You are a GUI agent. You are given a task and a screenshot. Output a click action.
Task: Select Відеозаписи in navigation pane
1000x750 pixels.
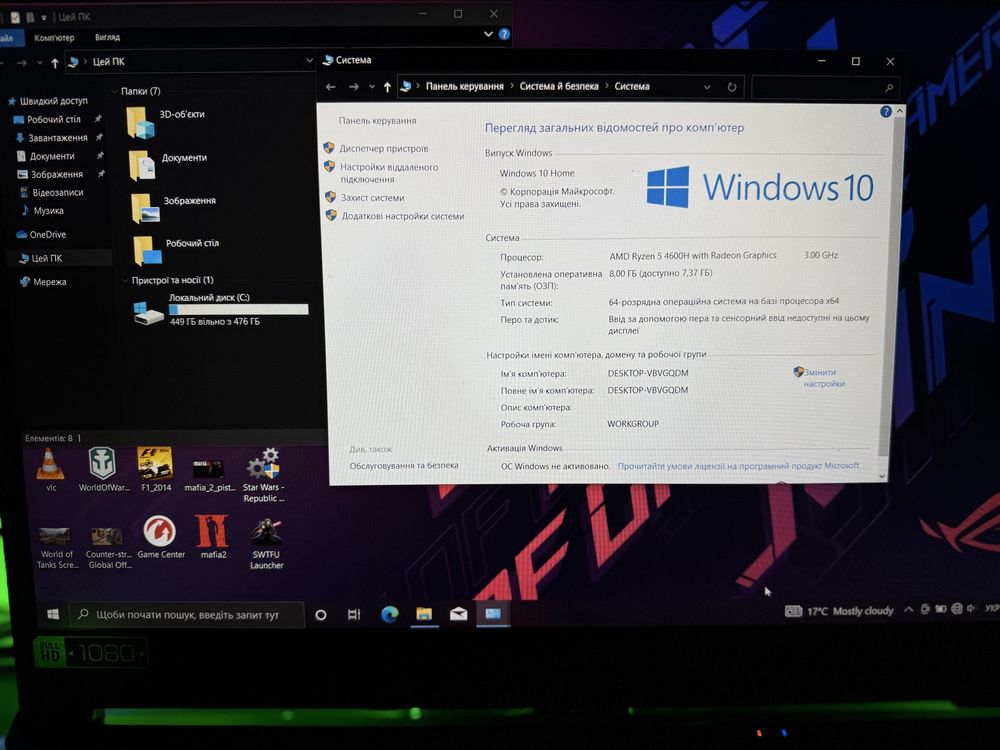(57, 193)
